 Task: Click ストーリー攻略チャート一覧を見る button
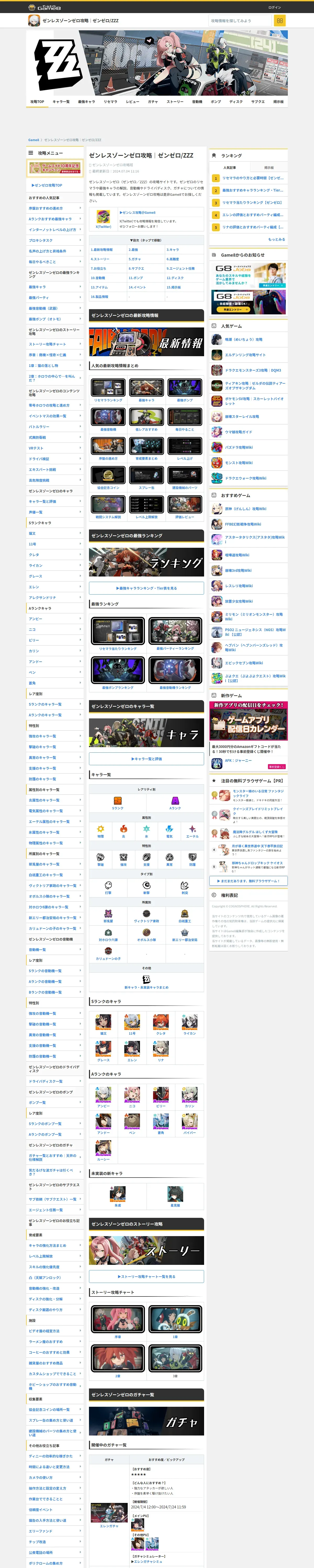click(146, 1276)
